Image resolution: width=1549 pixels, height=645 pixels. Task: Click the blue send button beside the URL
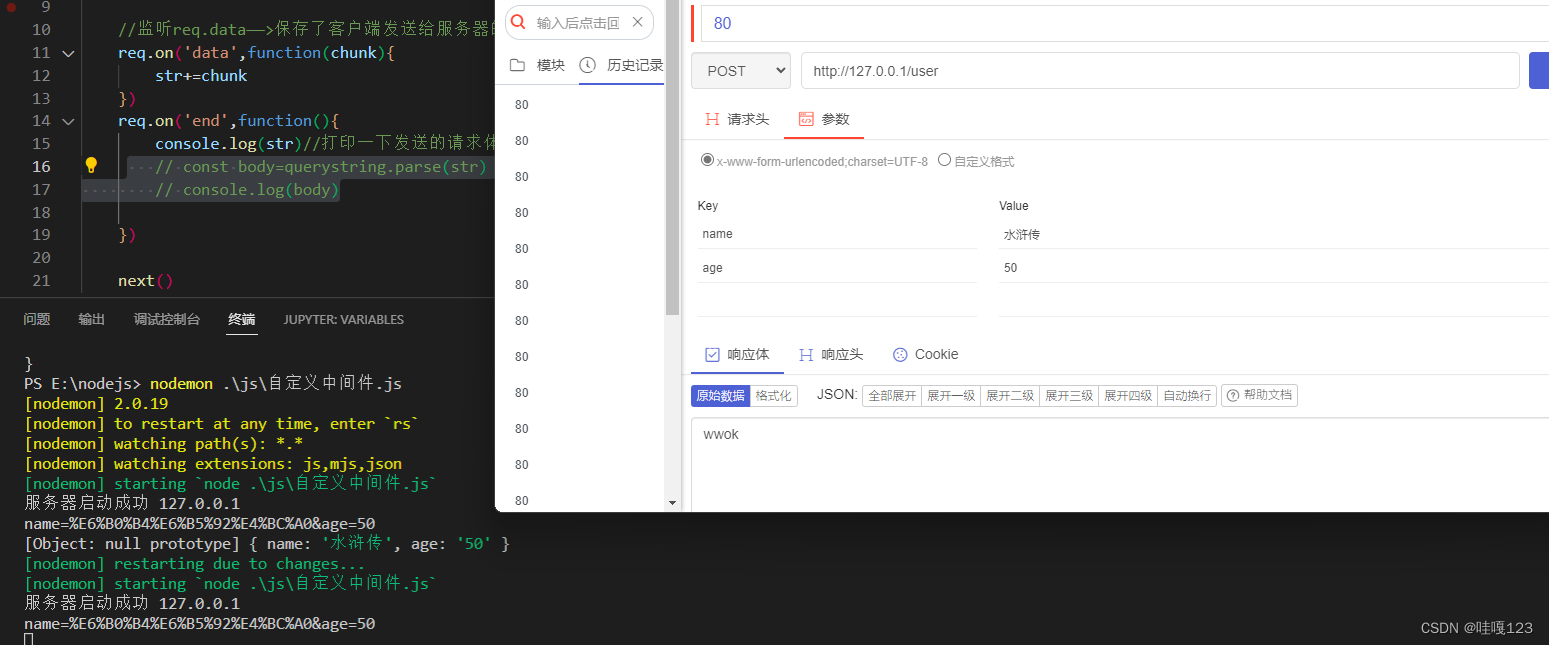(1540, 70)
